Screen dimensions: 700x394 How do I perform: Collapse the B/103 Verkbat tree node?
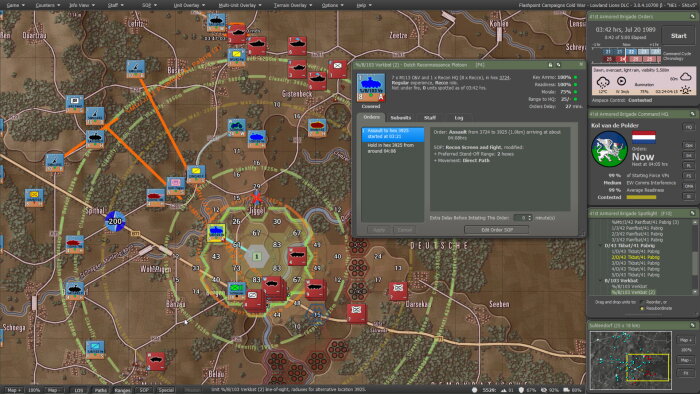coord(600,281)
